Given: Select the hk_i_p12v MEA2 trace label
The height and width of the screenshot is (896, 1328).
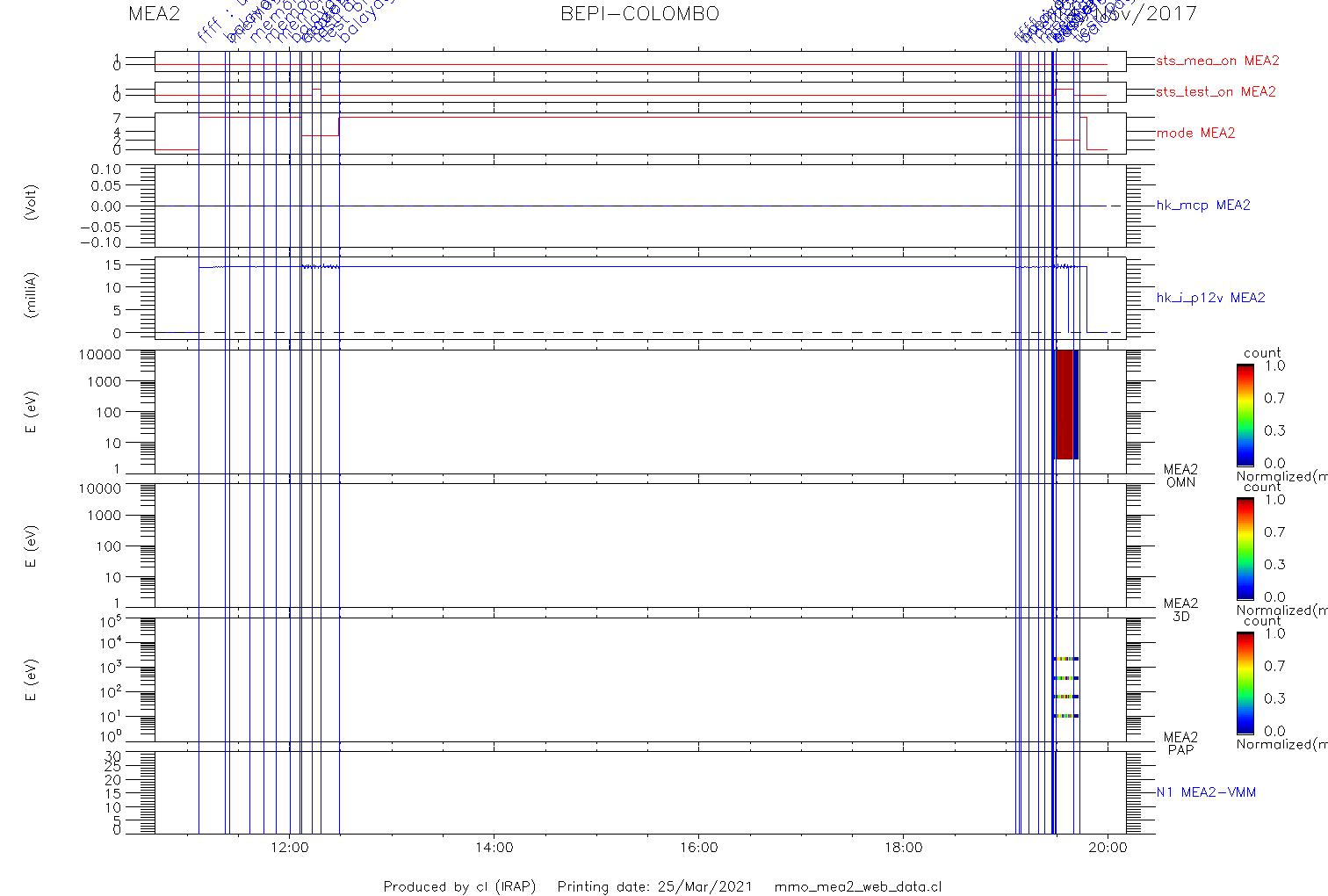Looking at the screenshot, I should pos(1210,298).
